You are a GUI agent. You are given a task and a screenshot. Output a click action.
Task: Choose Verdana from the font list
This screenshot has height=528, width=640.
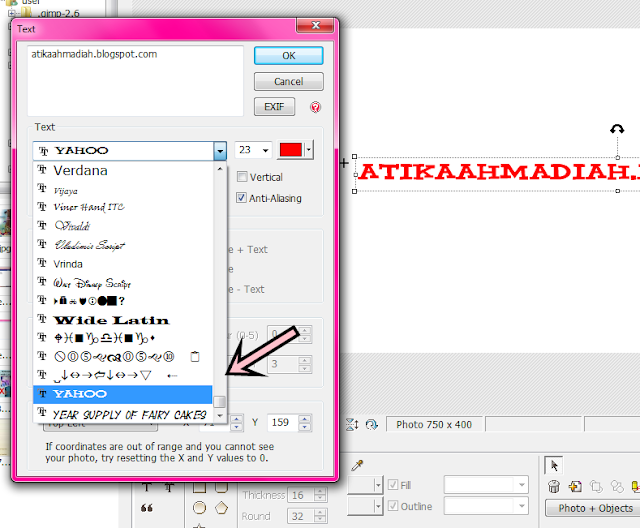tap(123, 170)
